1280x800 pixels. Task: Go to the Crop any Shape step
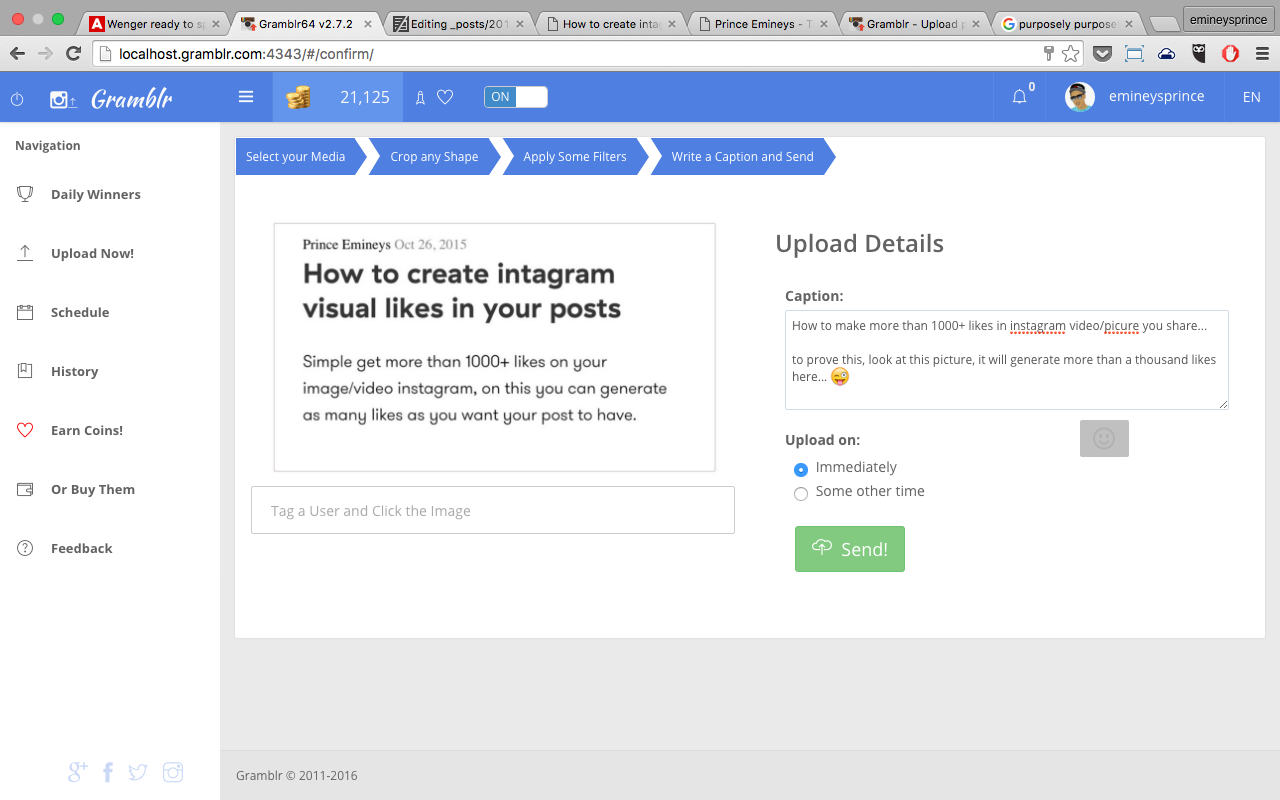coord(434,156)
